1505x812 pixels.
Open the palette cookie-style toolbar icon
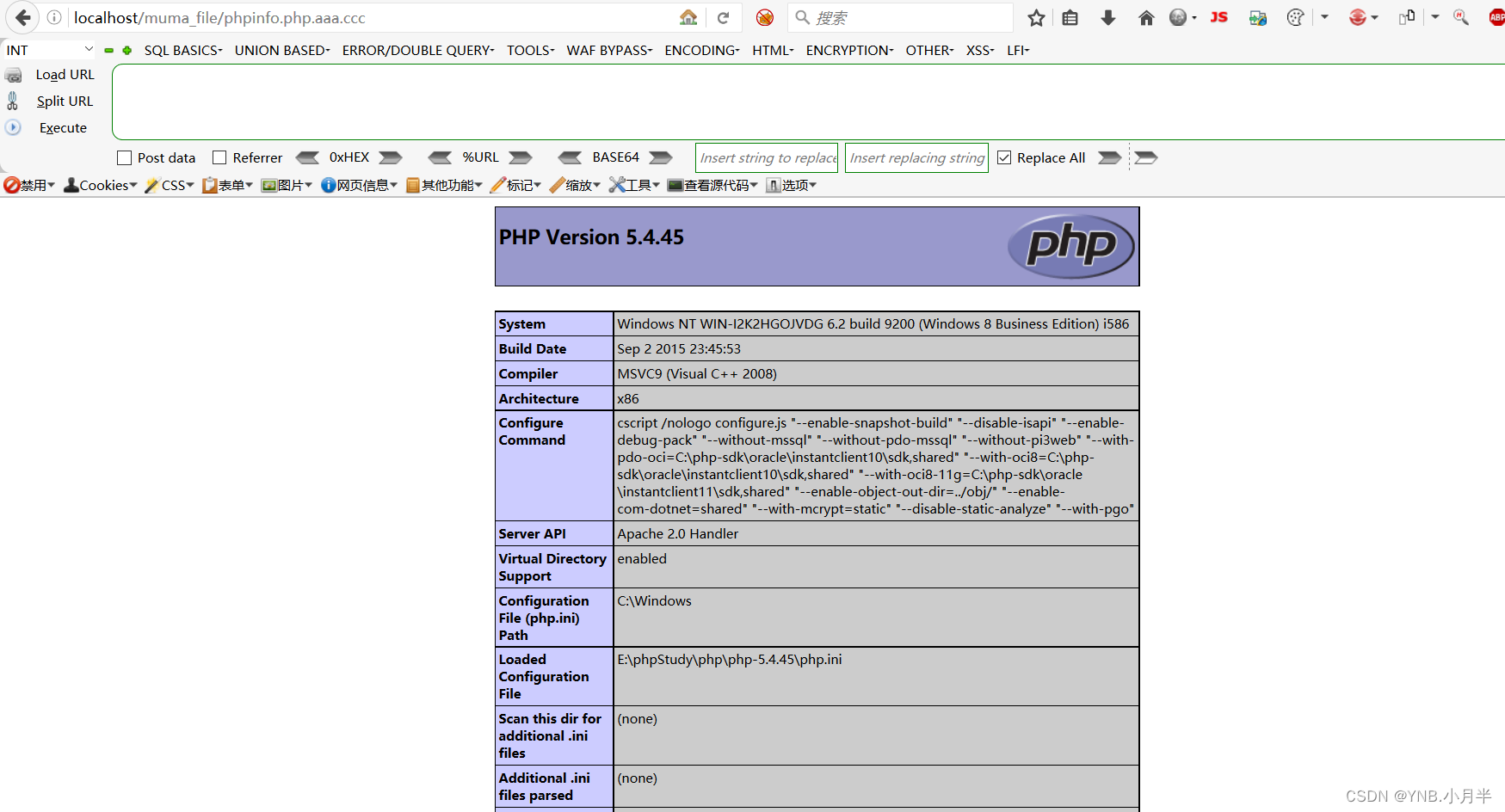(x=1295, y=17)
